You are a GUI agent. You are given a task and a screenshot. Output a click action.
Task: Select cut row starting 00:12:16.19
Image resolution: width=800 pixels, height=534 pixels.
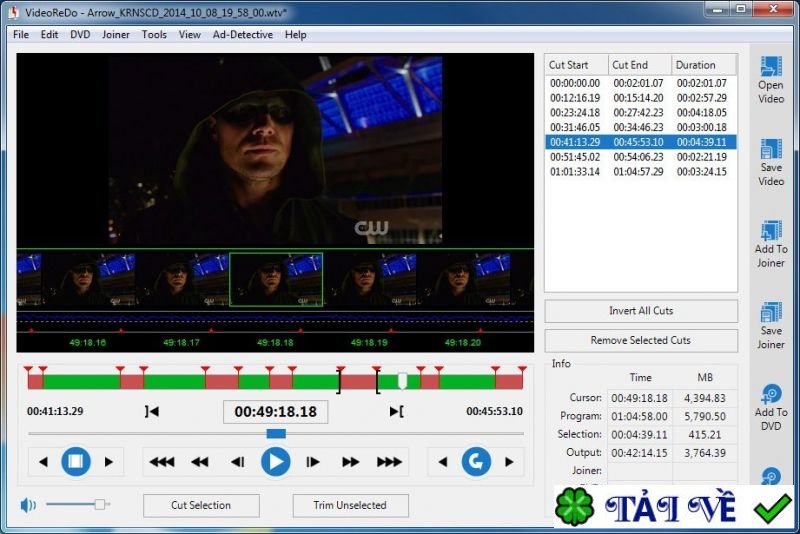640,98
